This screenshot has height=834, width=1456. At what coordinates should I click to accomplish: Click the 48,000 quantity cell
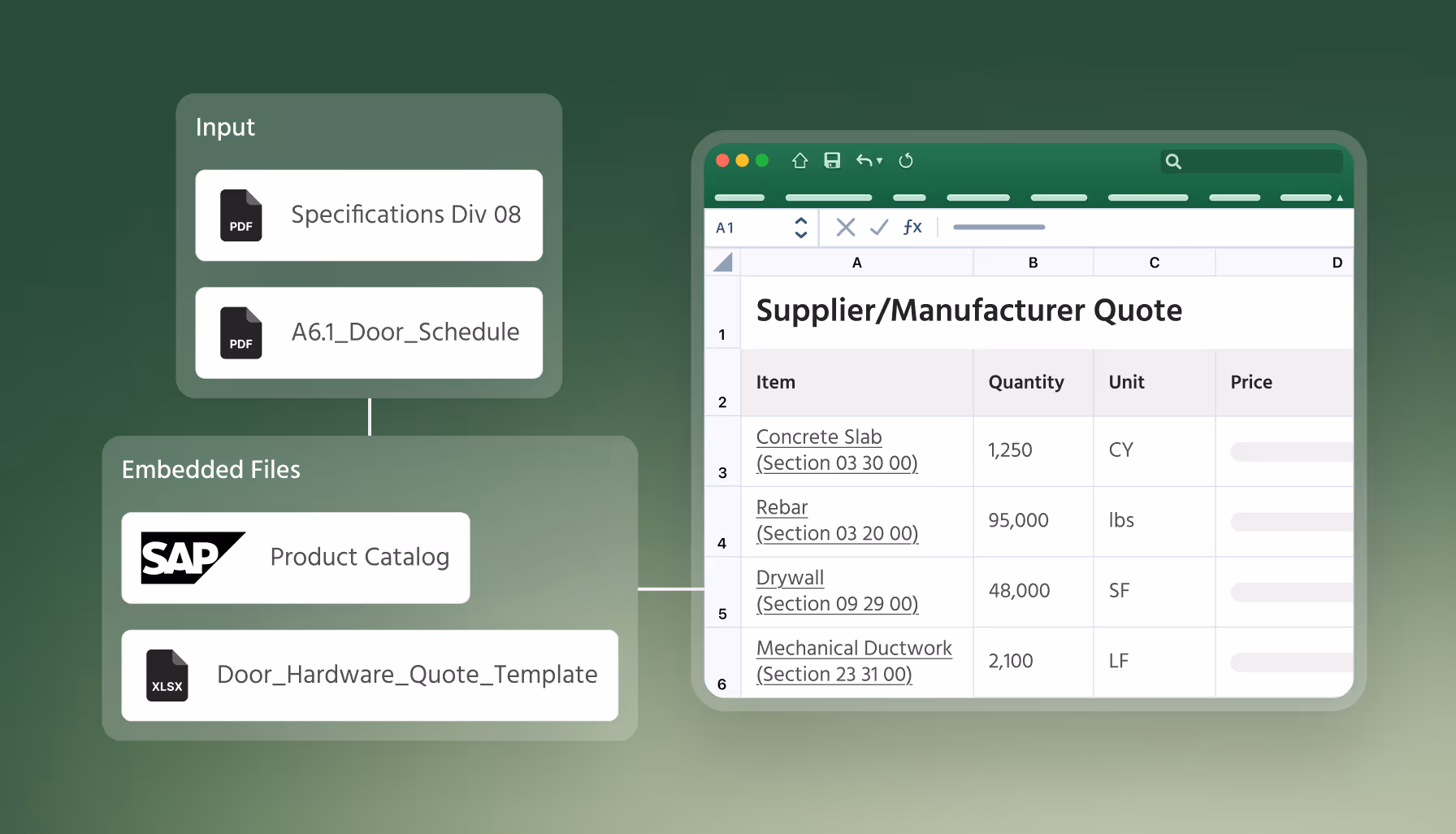coord(1033,593)
